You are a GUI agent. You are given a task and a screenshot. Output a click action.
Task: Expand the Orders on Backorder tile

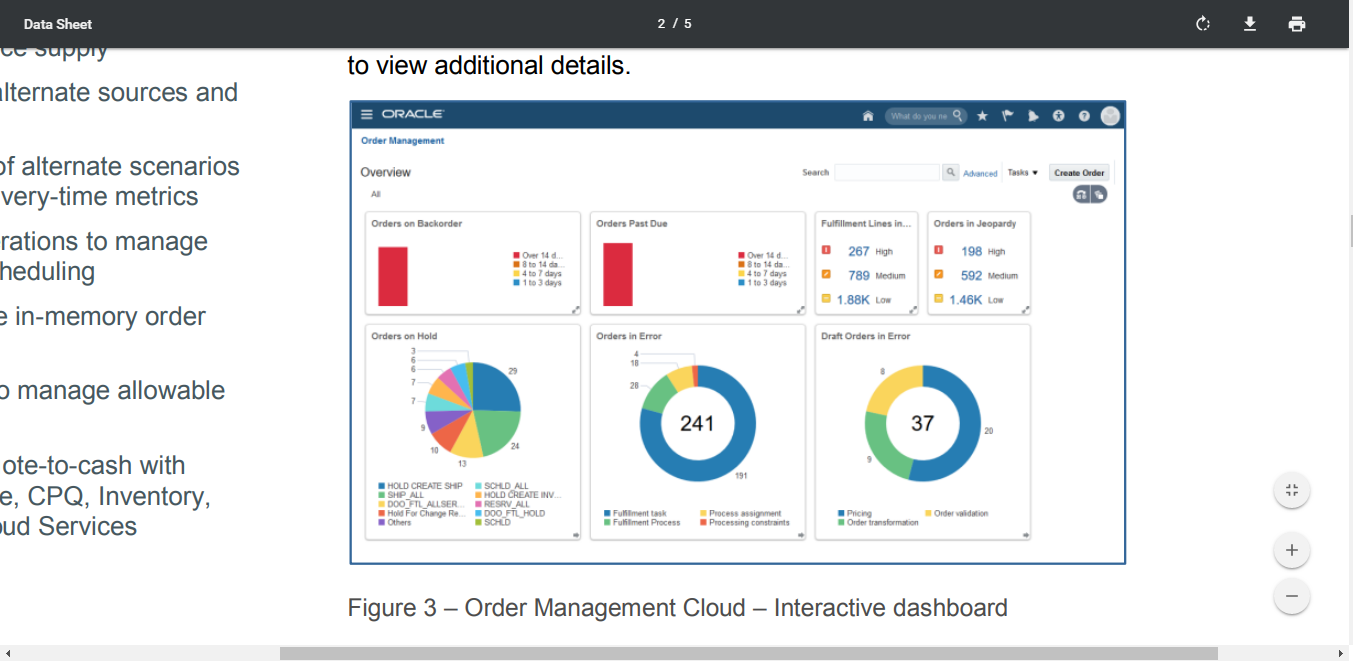click(575, 310)
